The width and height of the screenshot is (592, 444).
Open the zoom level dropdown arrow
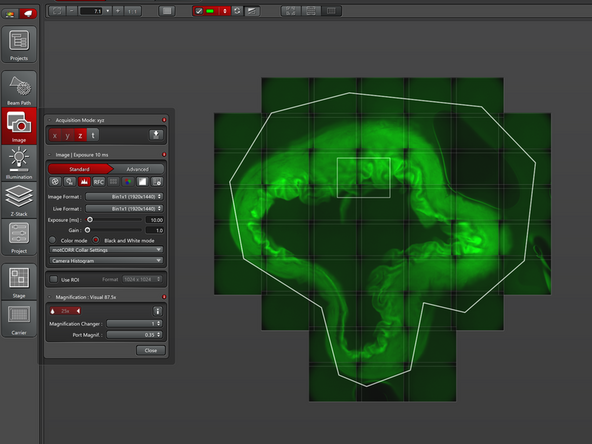coord(108,11)
